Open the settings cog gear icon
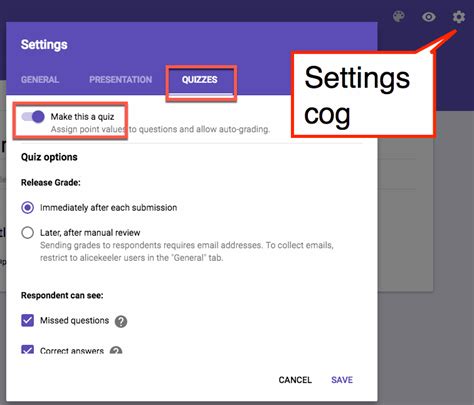 tap(459, 17)
